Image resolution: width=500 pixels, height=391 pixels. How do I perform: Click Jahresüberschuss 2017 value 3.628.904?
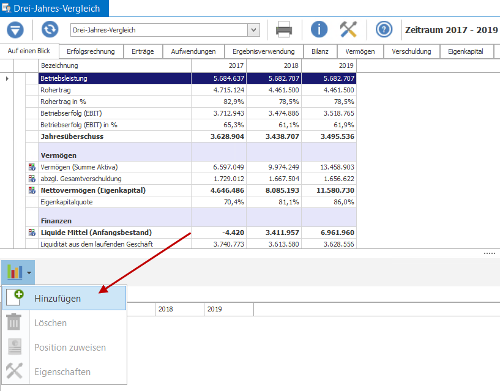227,136
